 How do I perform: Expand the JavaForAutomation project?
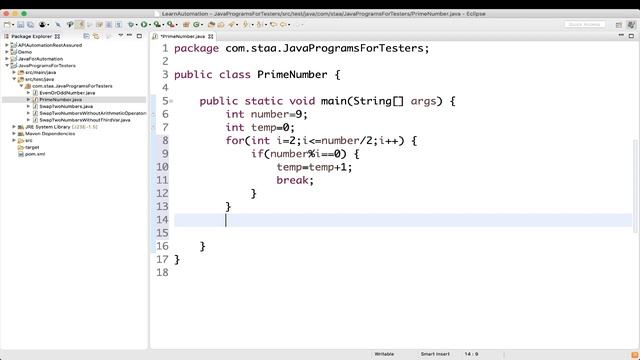pos(7,59)
